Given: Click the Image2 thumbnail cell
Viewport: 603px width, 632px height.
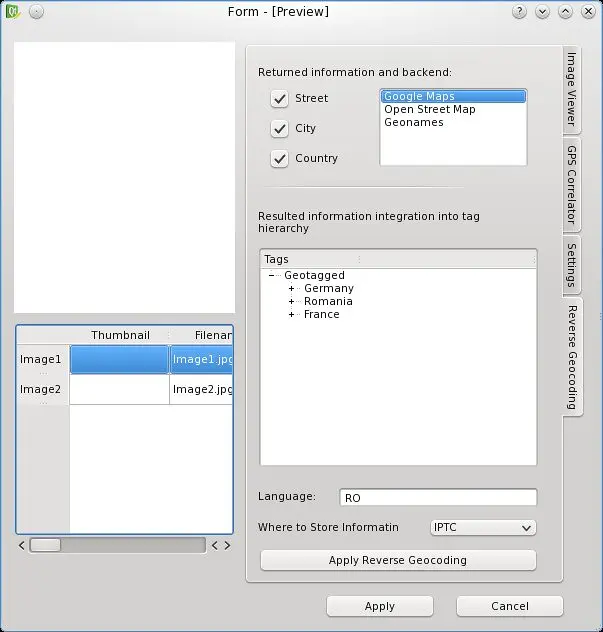Looking at the screenshot, I should pyautogui.click(x=120, y=390).
